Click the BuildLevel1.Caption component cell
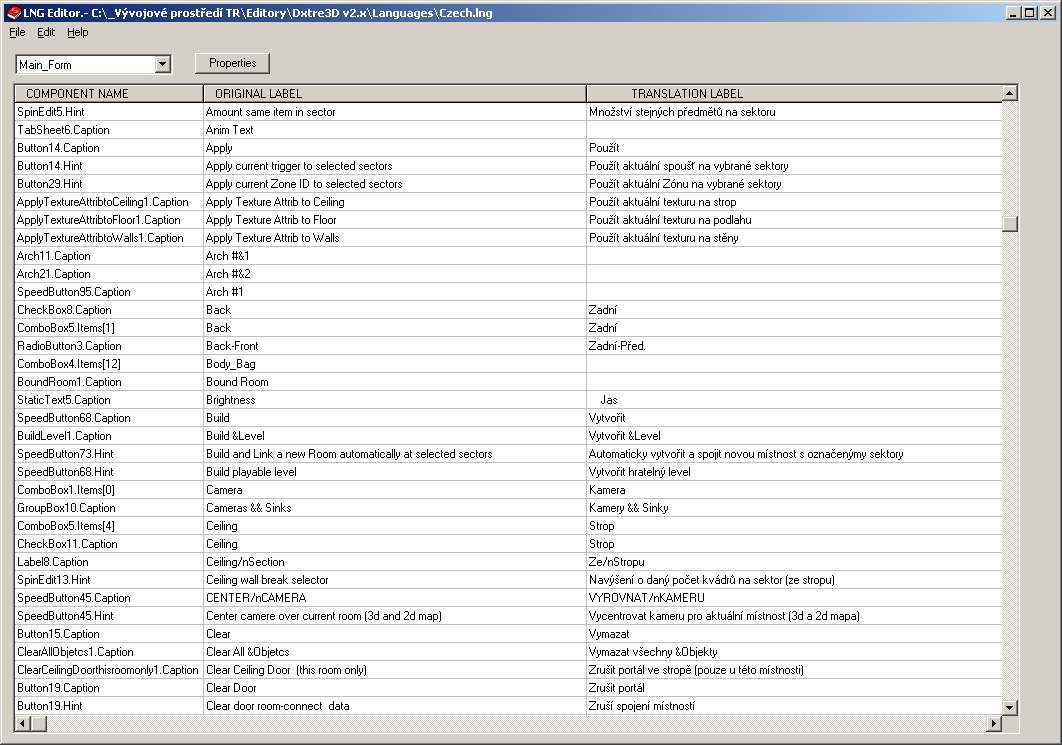This screenshot has height=745, width=1062. pos(108,436)
